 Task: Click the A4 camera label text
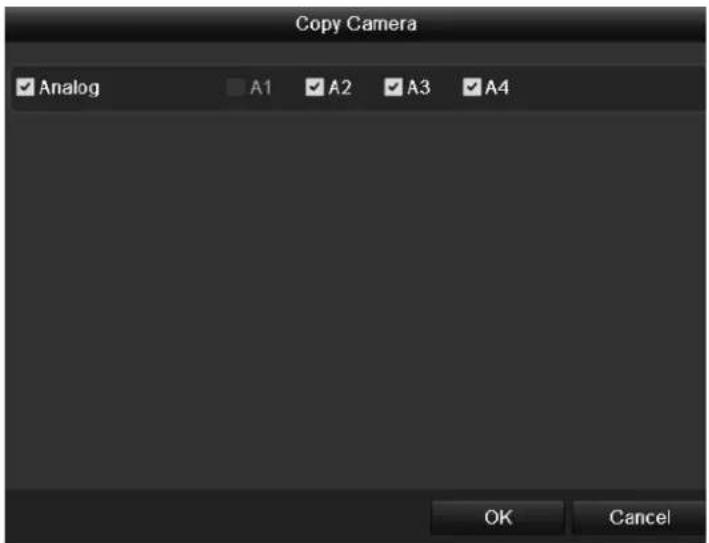point(497,87)
